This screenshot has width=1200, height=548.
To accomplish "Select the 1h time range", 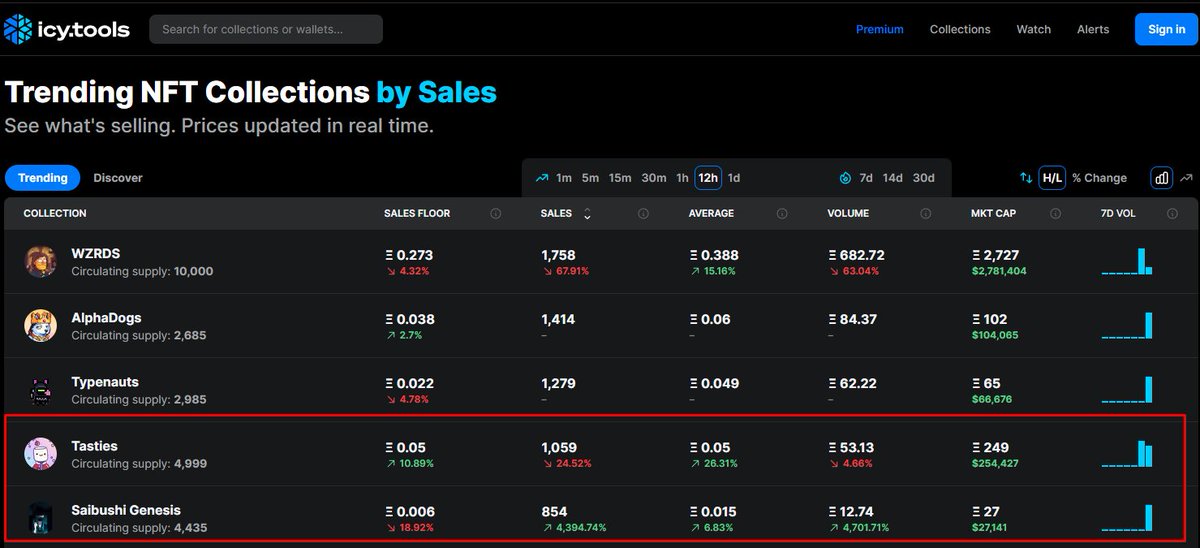I will [682, 178].
